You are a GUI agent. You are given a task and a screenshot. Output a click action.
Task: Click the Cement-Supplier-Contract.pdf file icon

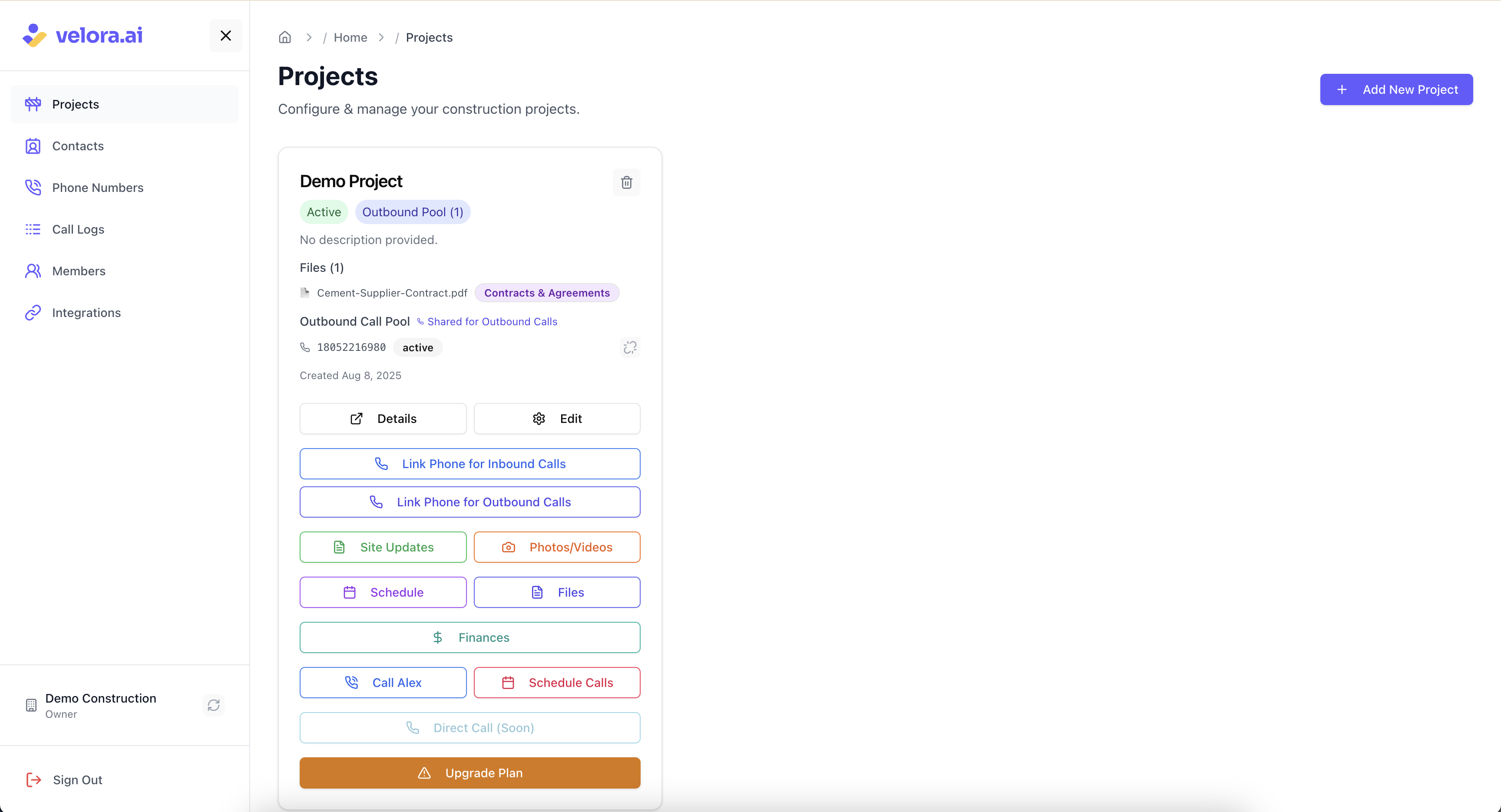305,292
